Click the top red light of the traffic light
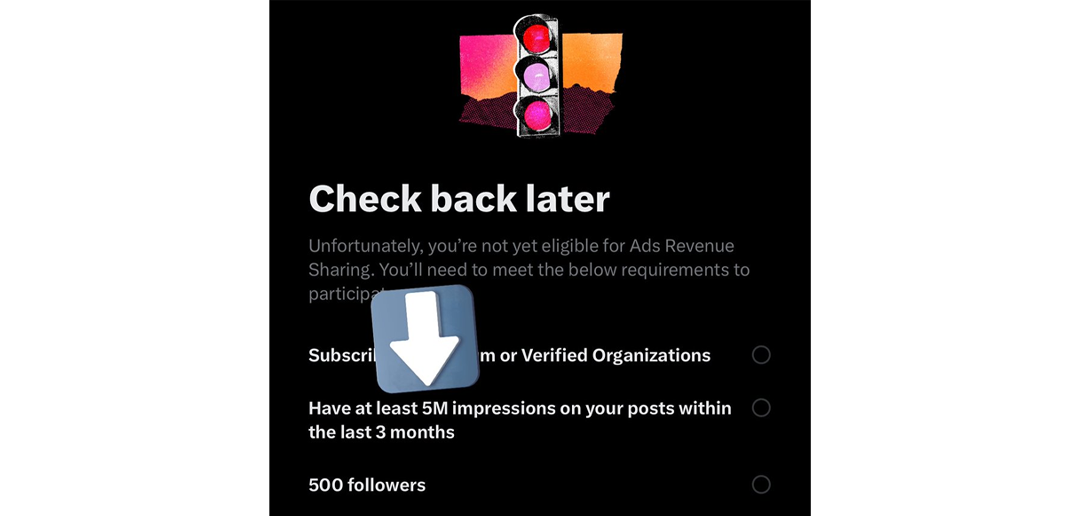 pos(538,40)
